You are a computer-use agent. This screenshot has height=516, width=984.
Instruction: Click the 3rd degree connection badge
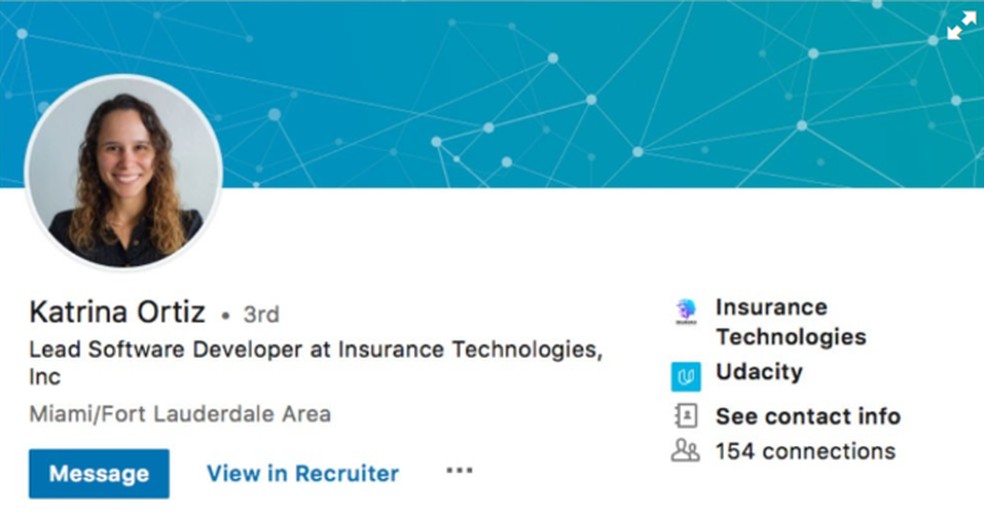pyautogui.click(x=261, y=314)
